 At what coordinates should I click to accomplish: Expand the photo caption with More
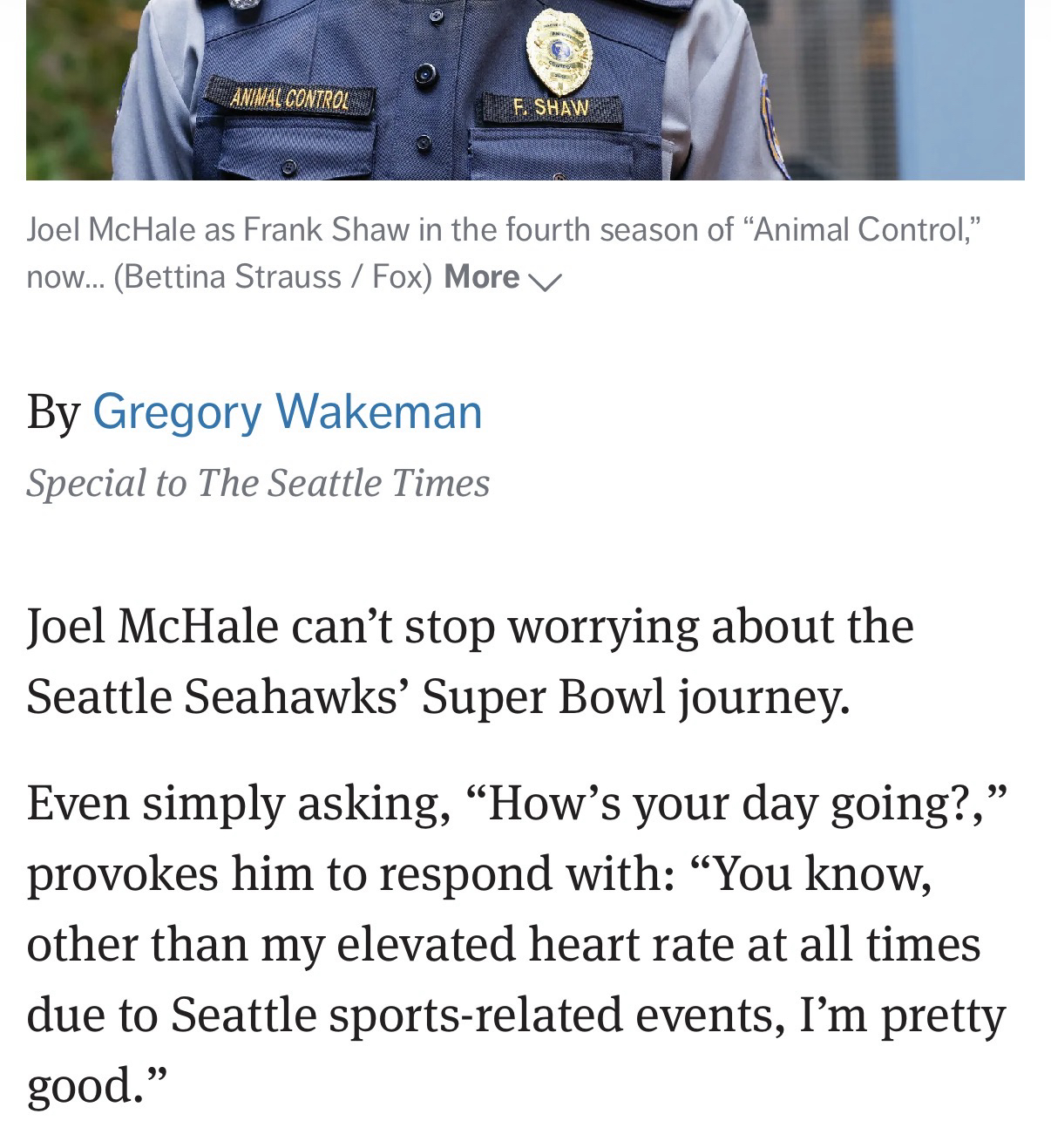482,276
